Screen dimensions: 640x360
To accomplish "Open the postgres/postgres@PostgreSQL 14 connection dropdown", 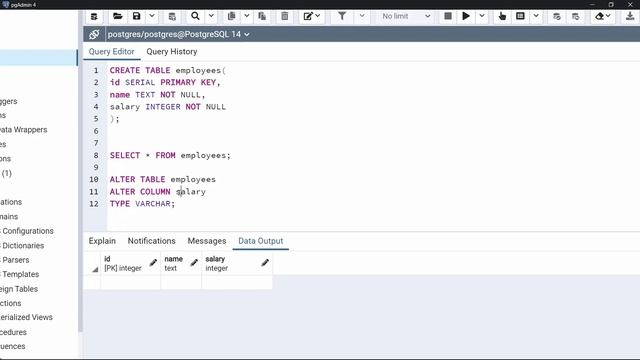I will 178,34.
